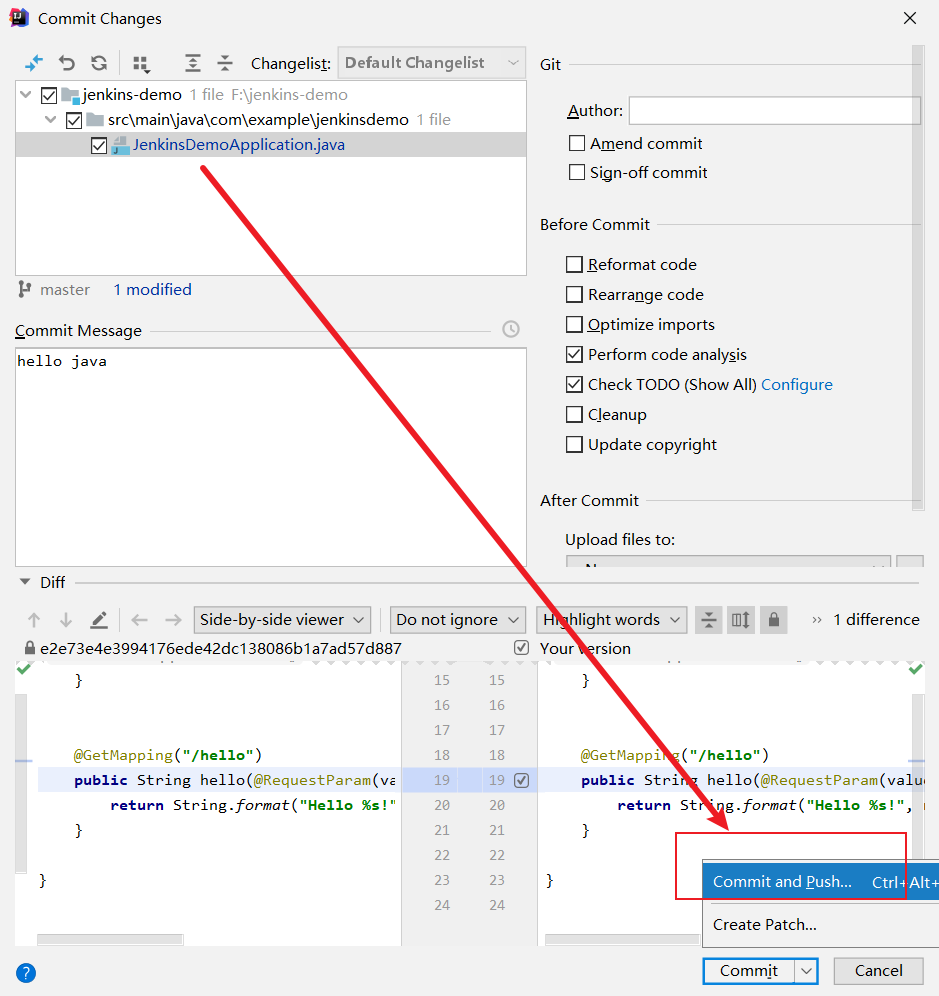Image resolution: width=939 pixels, height=996 pixels.
Task: Click the help question mark icon
Action: click(x=26, y=972)
